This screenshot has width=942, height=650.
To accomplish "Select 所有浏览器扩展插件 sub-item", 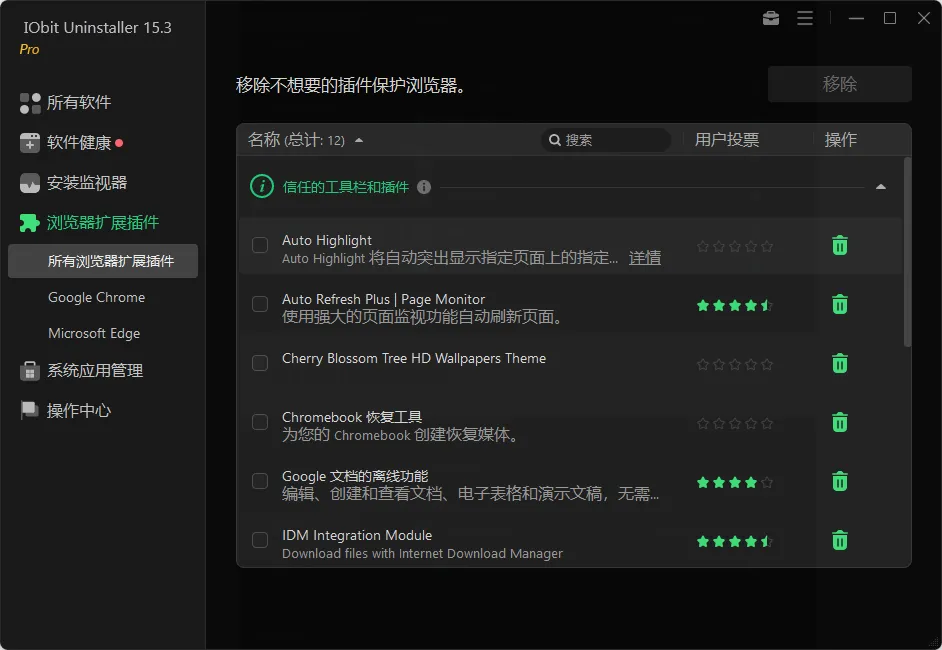I will tap(103, 261).
